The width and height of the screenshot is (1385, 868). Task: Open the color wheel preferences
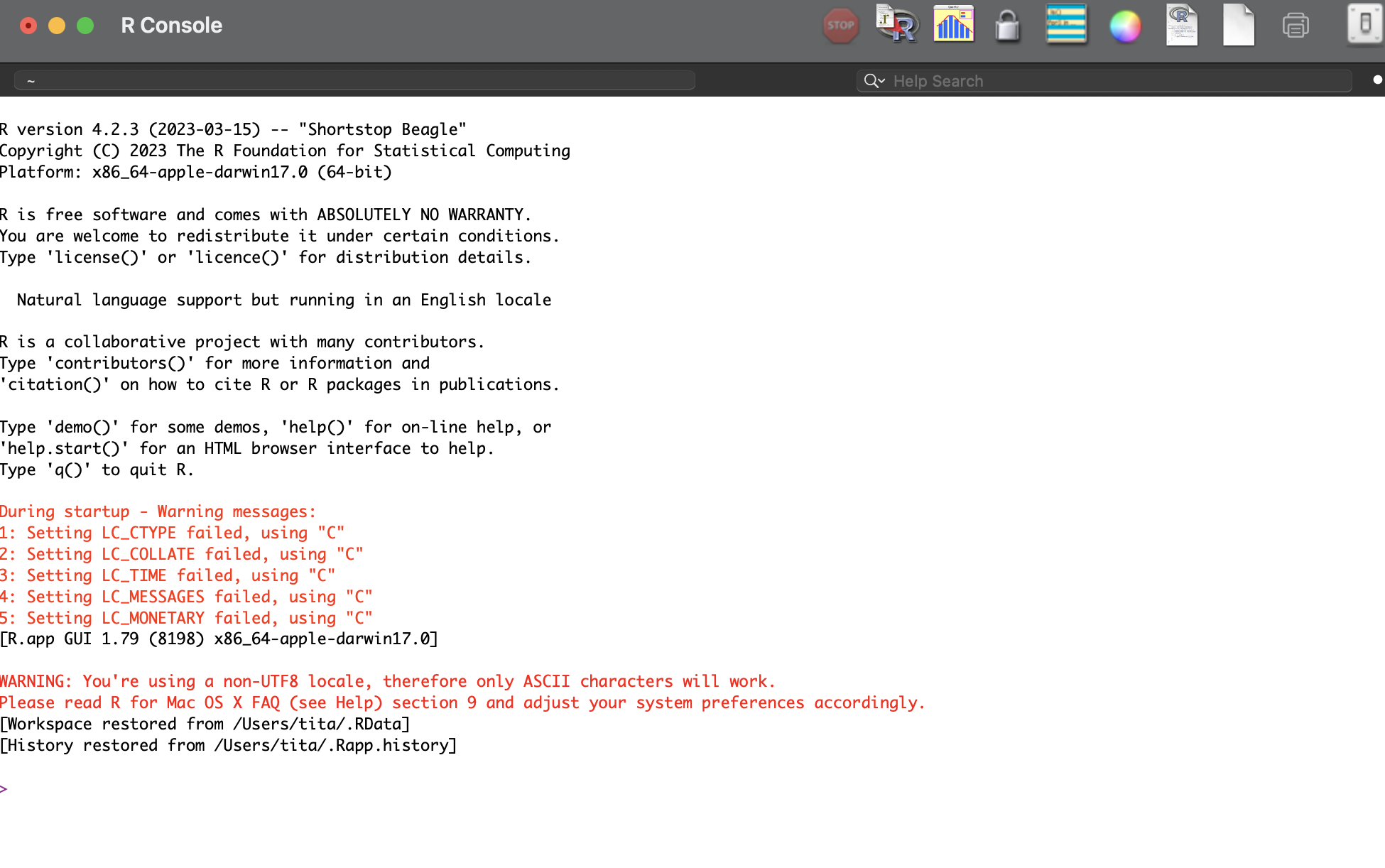pos(1125,27)
